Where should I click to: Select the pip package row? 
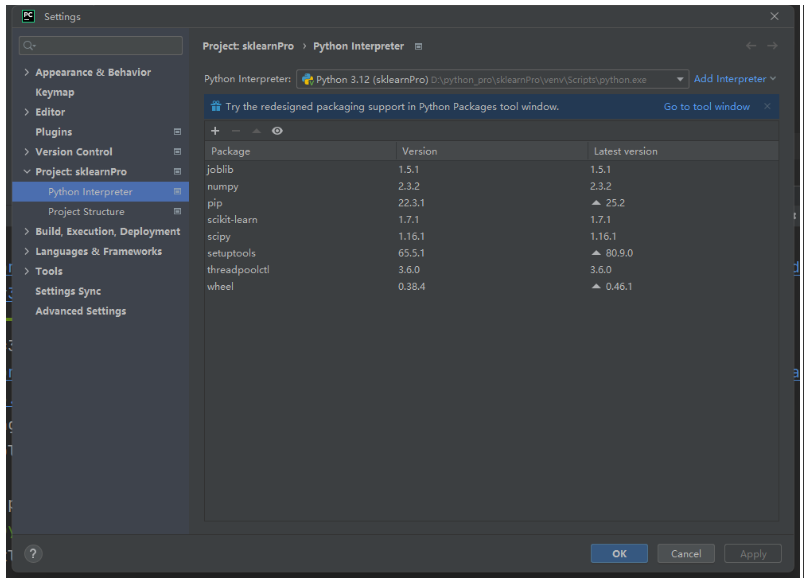(491, 203)
